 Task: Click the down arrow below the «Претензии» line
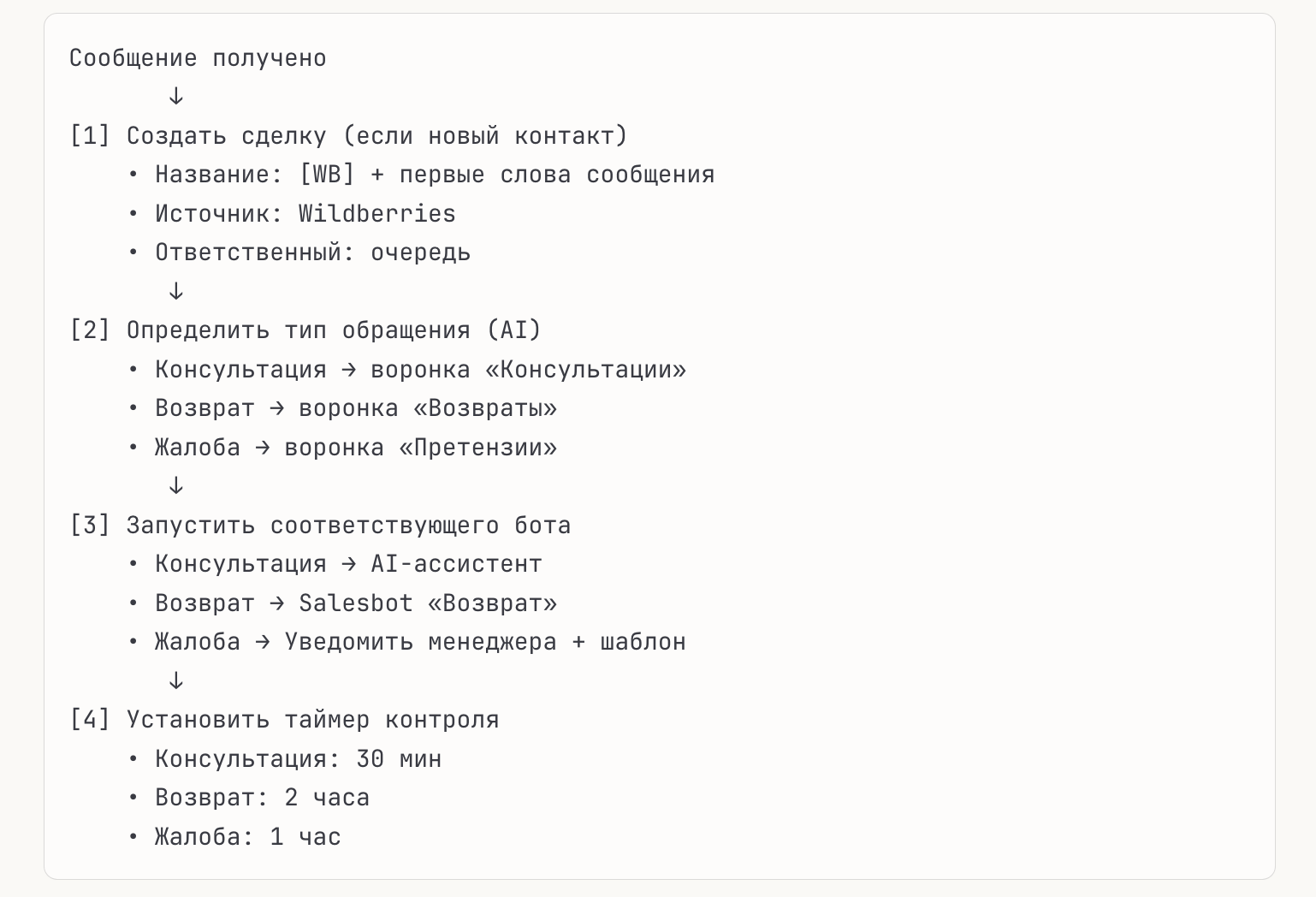coord(175,485)
